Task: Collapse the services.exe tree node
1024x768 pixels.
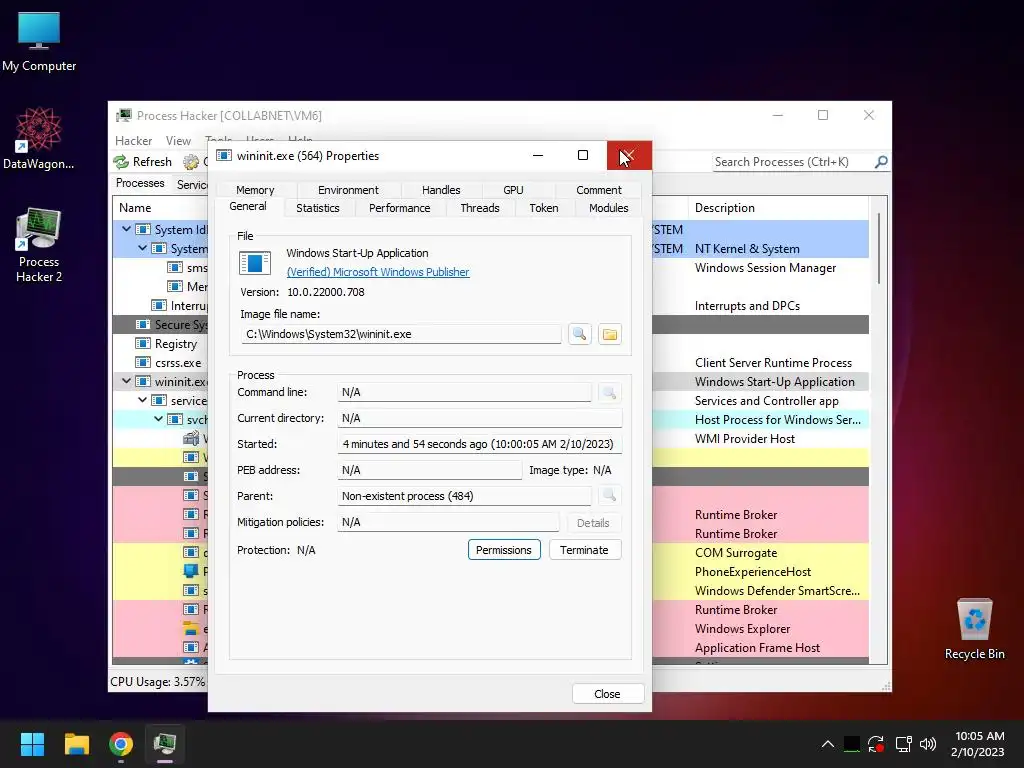Action: pyautogui.click(x=142, y=400)
